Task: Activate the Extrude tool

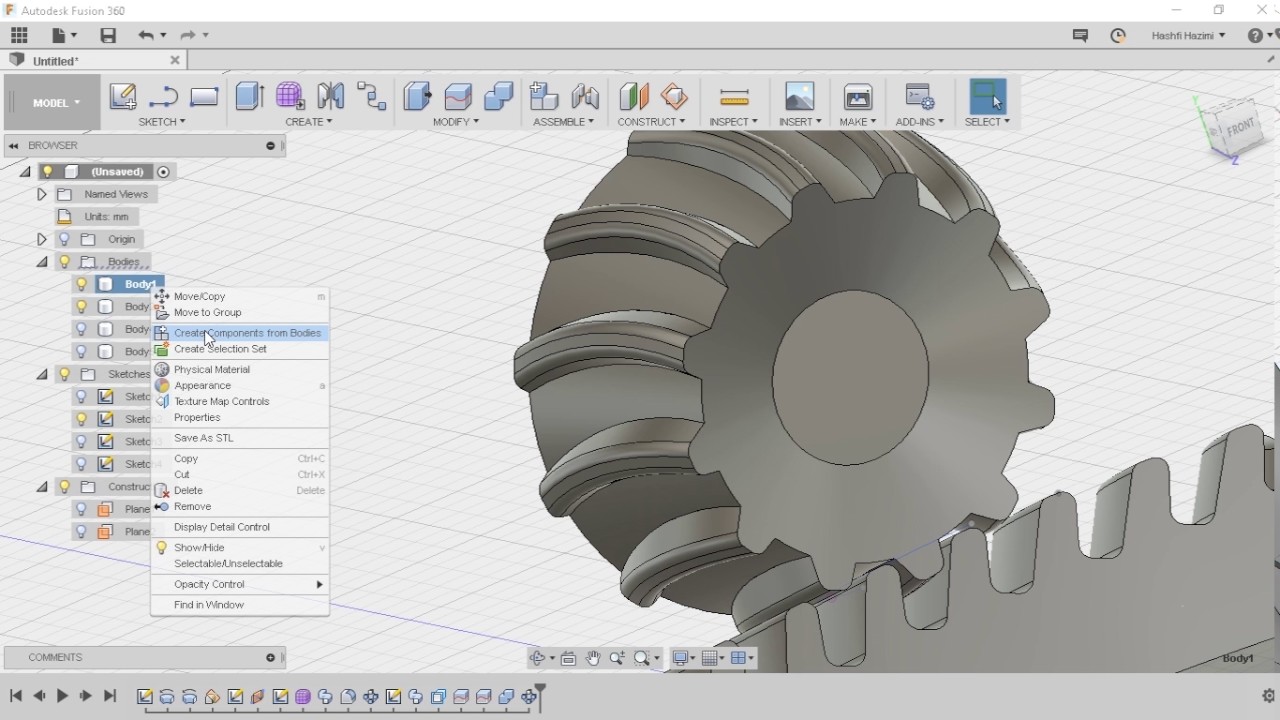Action: pyautogui.click(x=249, y=96)
